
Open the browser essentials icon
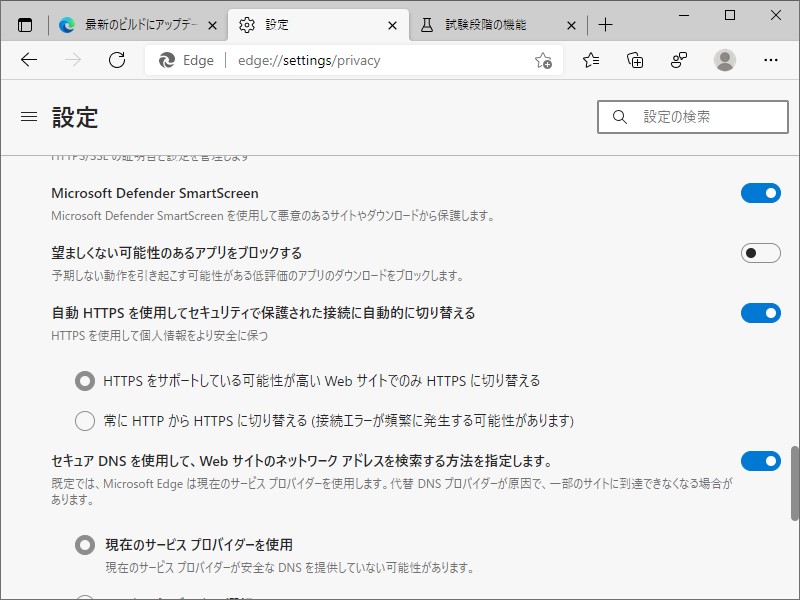click(x=678, y=60)
